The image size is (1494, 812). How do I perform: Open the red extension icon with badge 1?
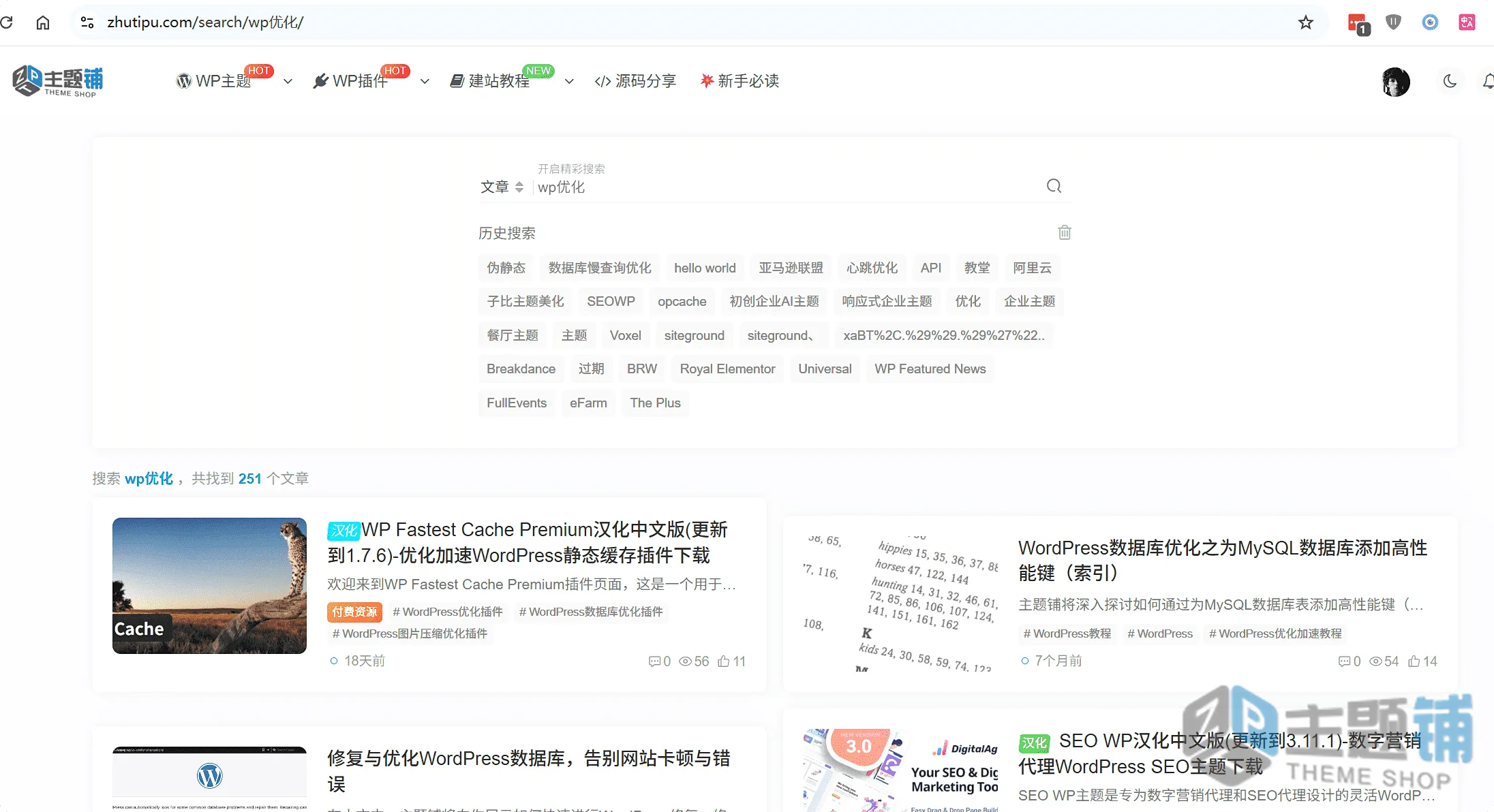(1358, 24)
